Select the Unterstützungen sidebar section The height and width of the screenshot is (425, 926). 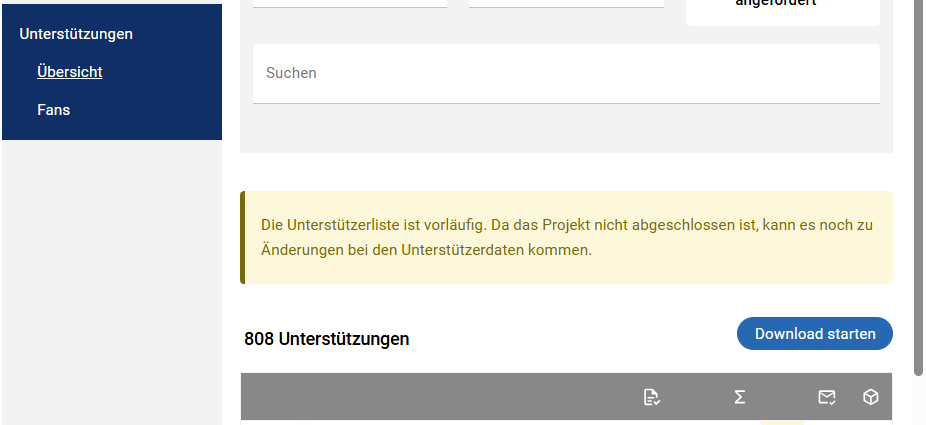tap(76, 34)
